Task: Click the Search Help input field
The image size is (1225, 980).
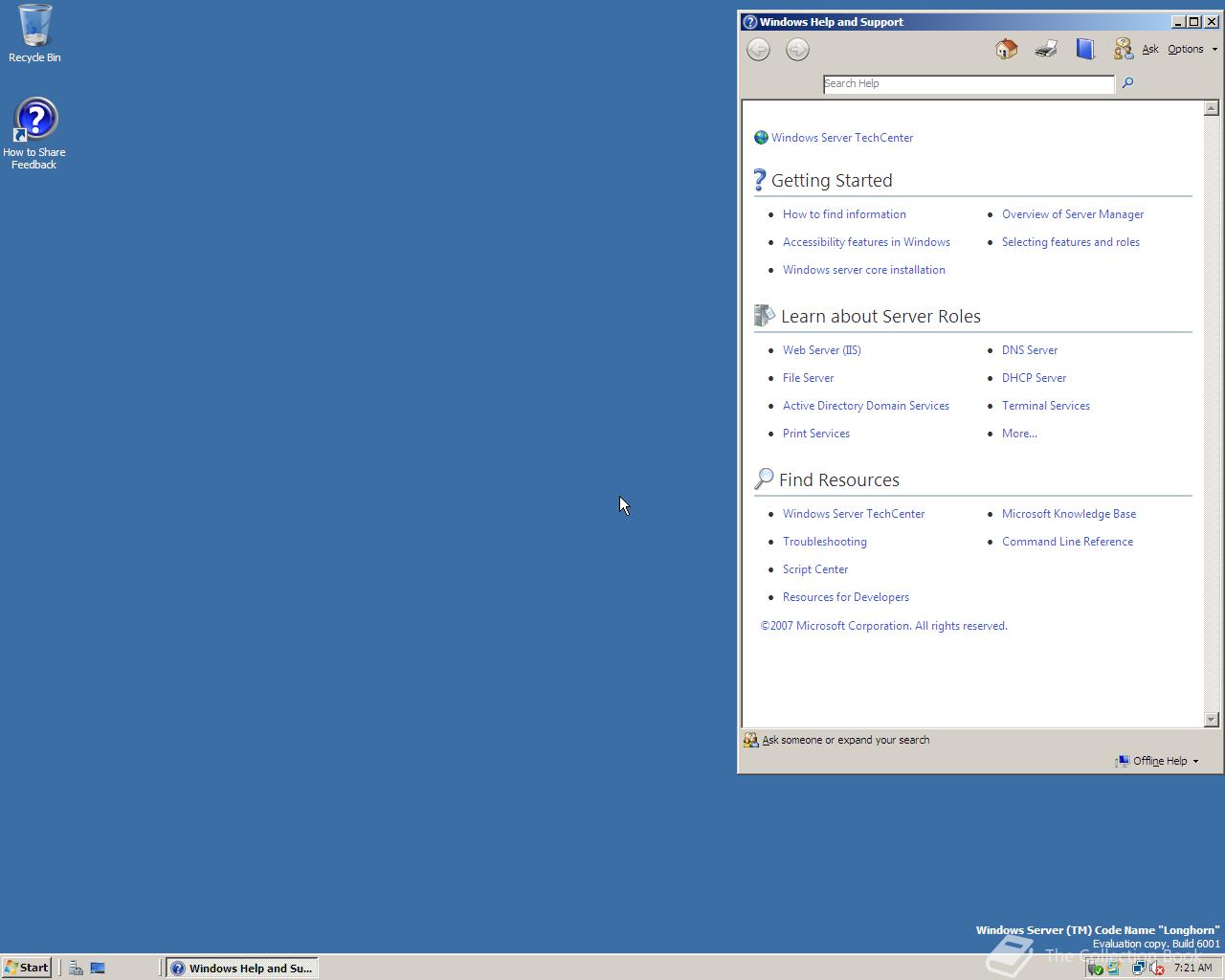Action: pos(969,83)
